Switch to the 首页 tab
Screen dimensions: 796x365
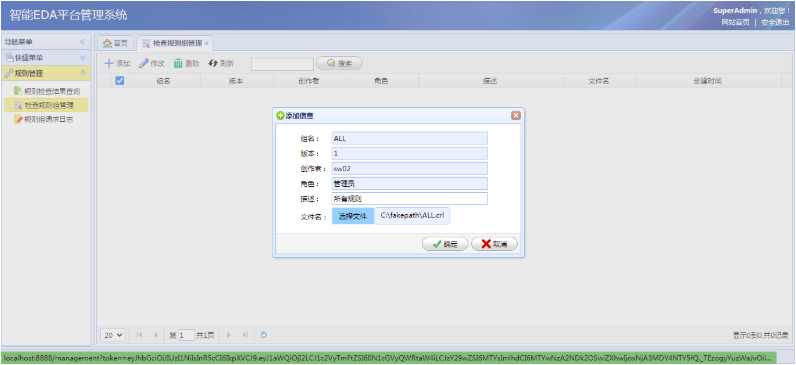[x=115, y=43]
